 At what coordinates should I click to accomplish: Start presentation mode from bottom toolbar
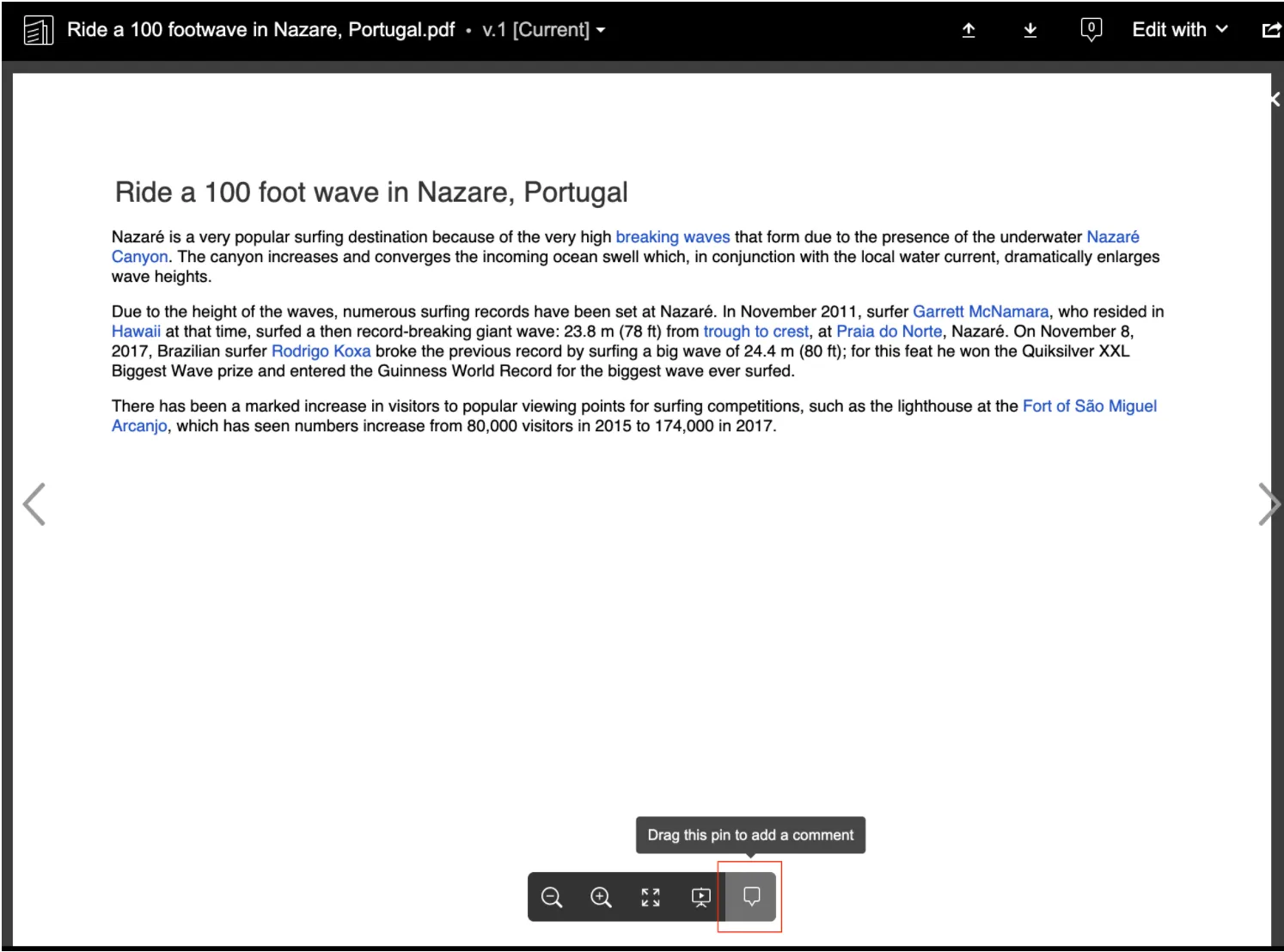[x=701, y=897]
